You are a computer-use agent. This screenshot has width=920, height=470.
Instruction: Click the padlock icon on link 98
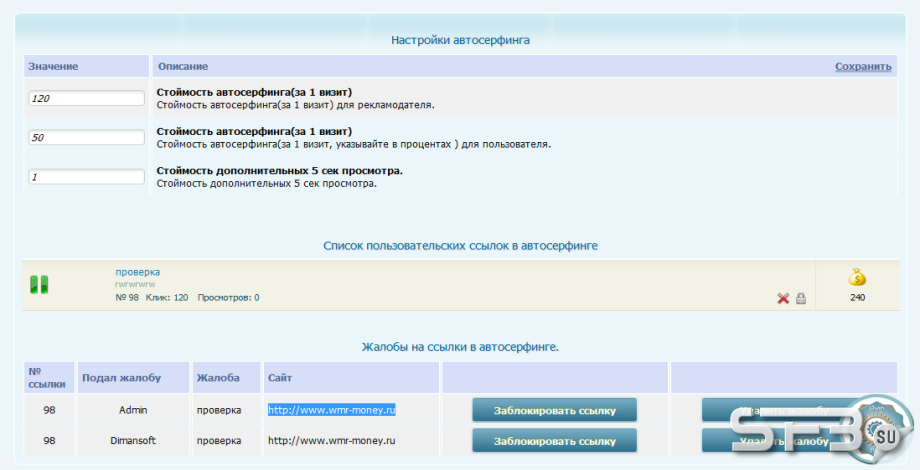[x=801, y=299]
